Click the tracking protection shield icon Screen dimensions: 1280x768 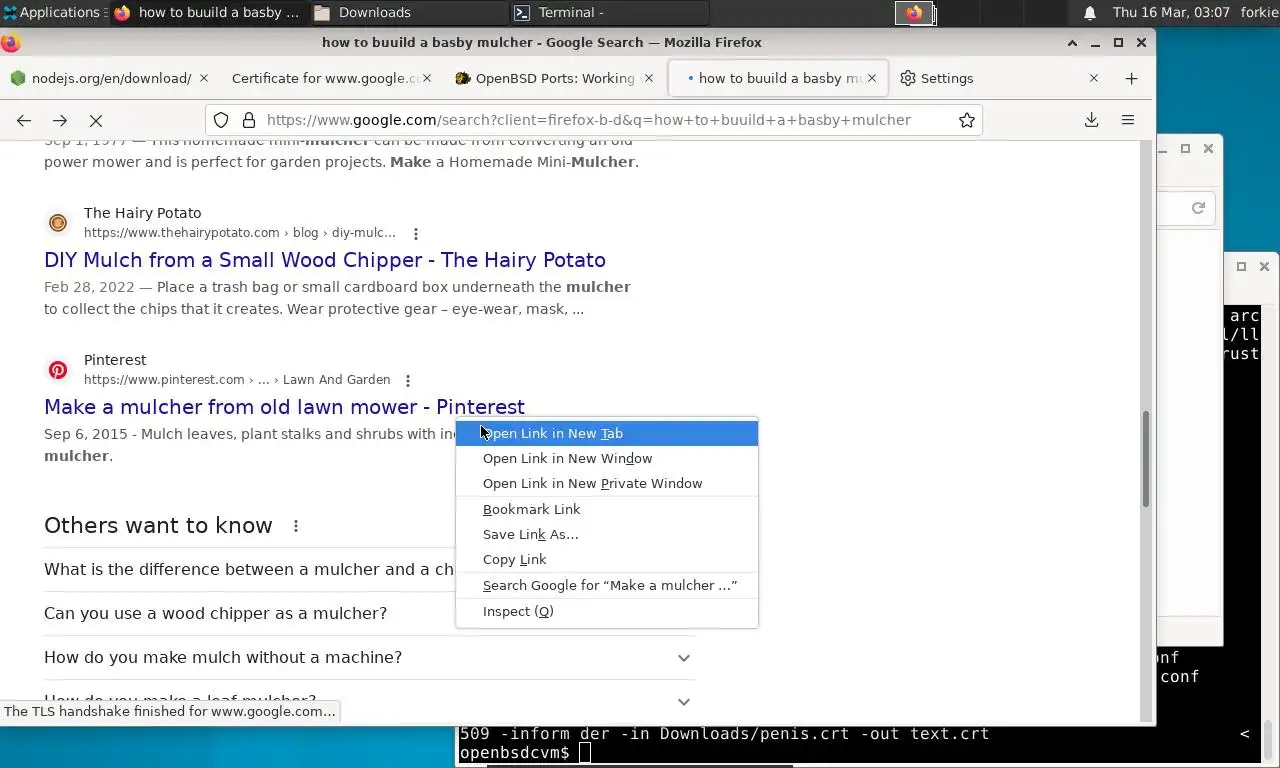pyautogui.click(x=221, y=120)
